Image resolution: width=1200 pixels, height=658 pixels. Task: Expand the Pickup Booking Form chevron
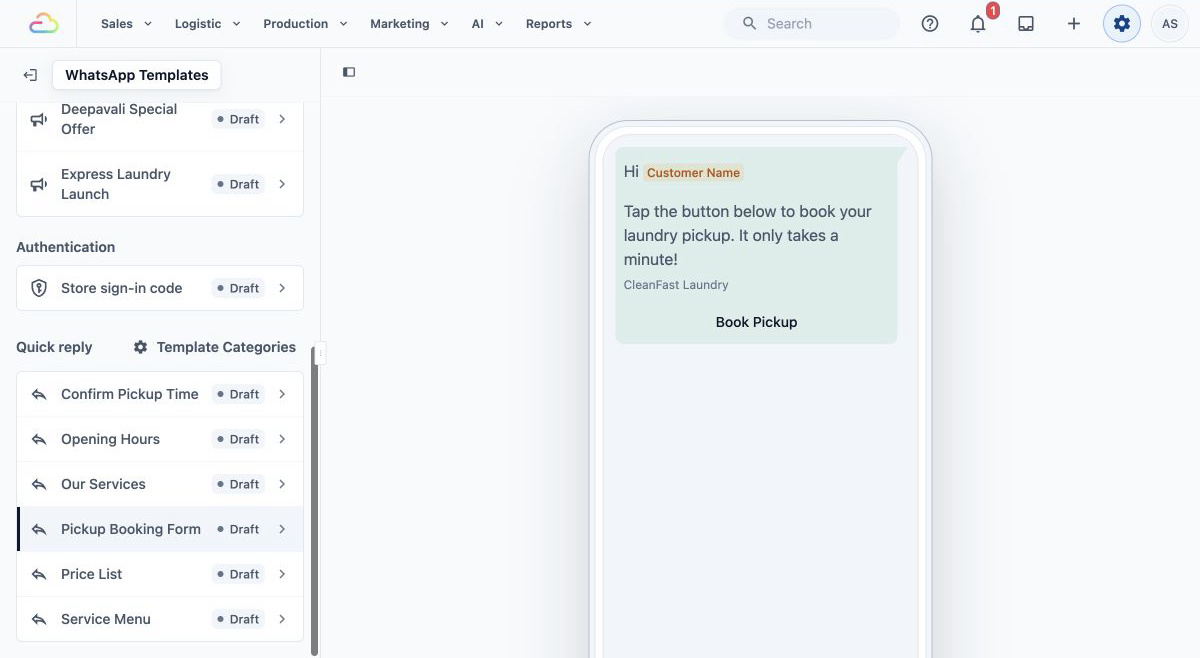point(282,529)
